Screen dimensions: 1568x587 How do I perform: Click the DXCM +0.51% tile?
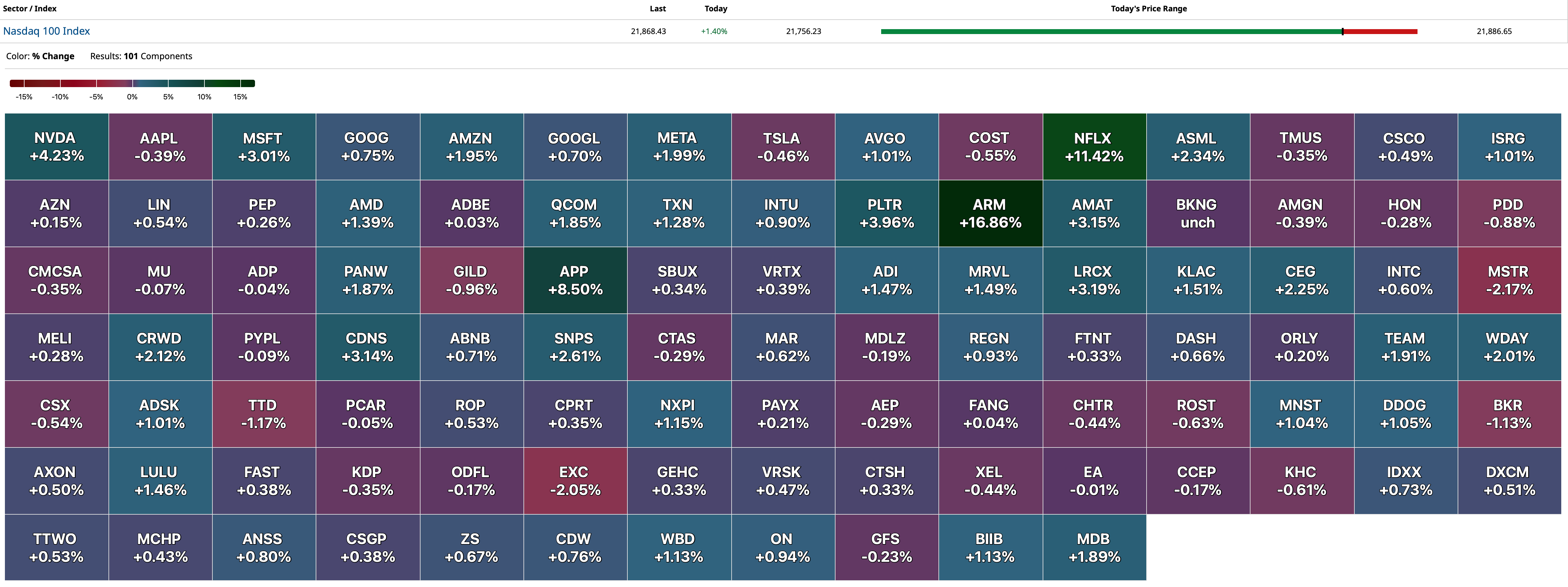pos(1509,481)
